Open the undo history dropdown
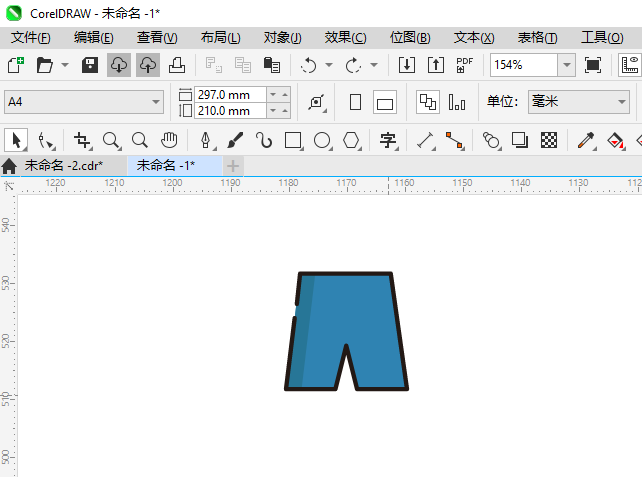Viewport: 642px width, 477px height. point(329,65)
